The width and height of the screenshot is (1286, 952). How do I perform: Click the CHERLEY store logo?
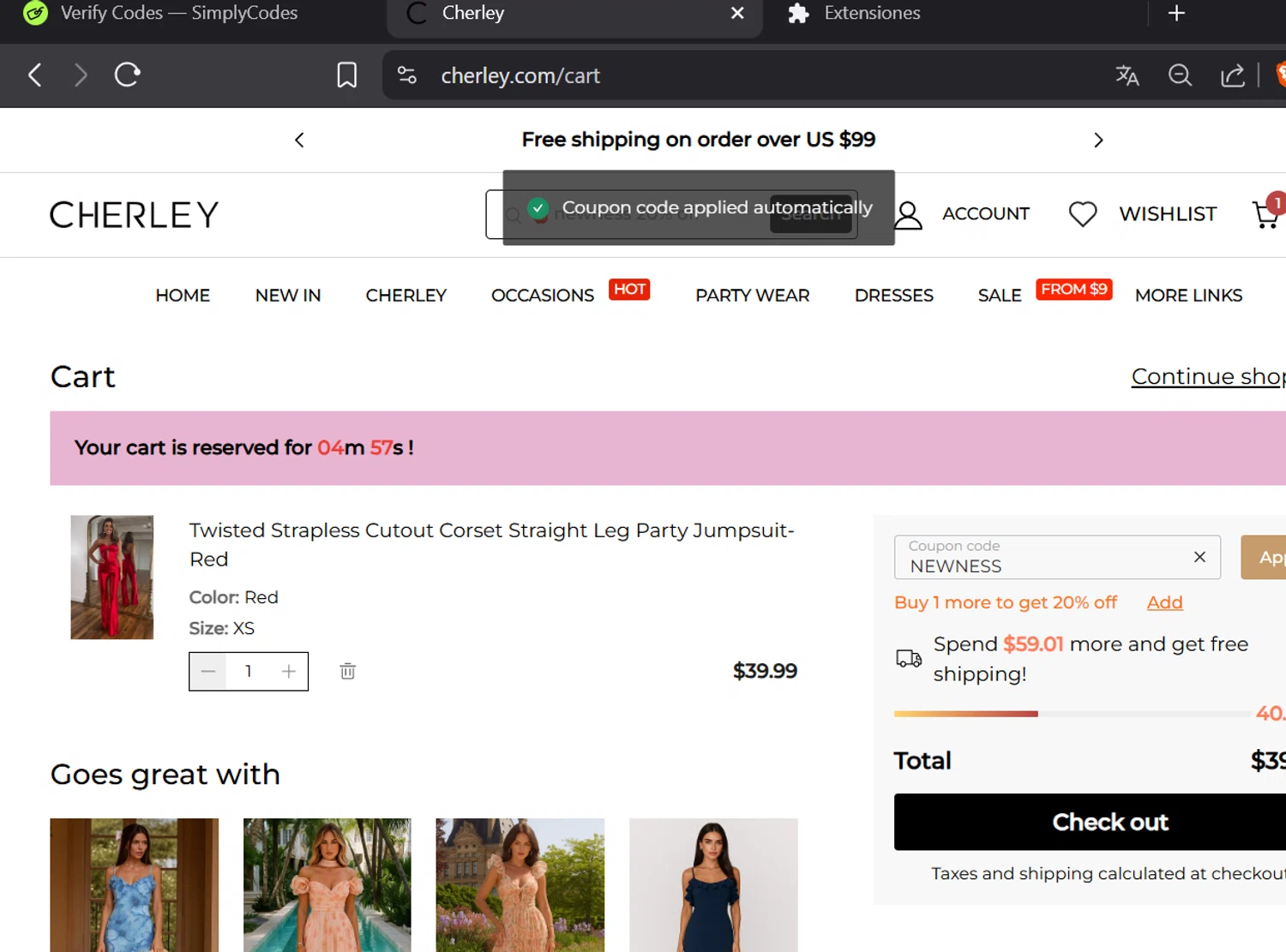(134, 215)
